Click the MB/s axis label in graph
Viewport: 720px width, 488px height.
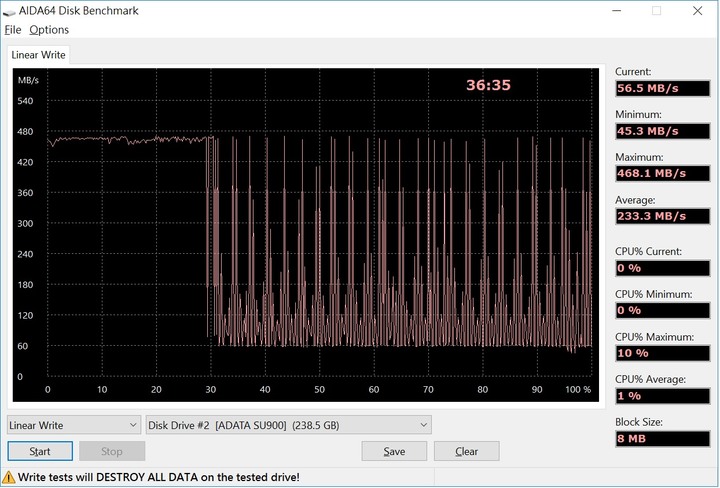(28, 80)
